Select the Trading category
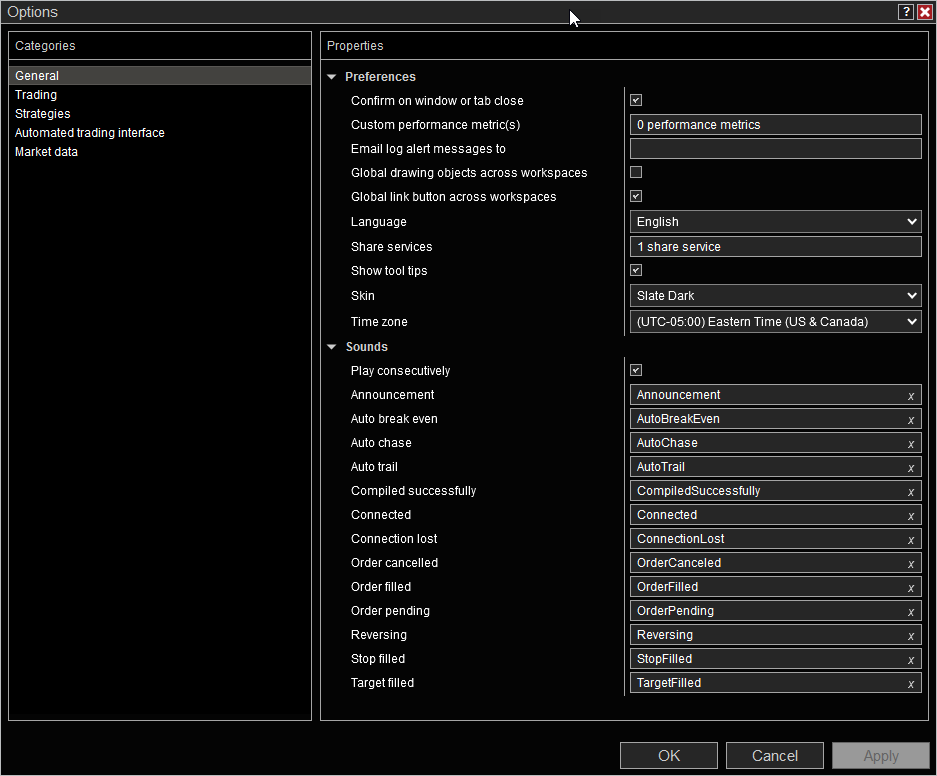The width and height of the screenshot is (937, 776). (x=36, y=95)
